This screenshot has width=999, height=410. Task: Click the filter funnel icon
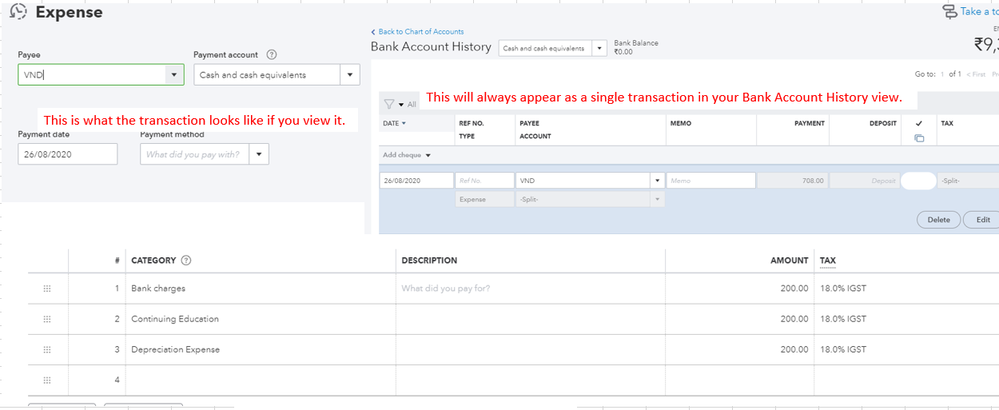389,104
